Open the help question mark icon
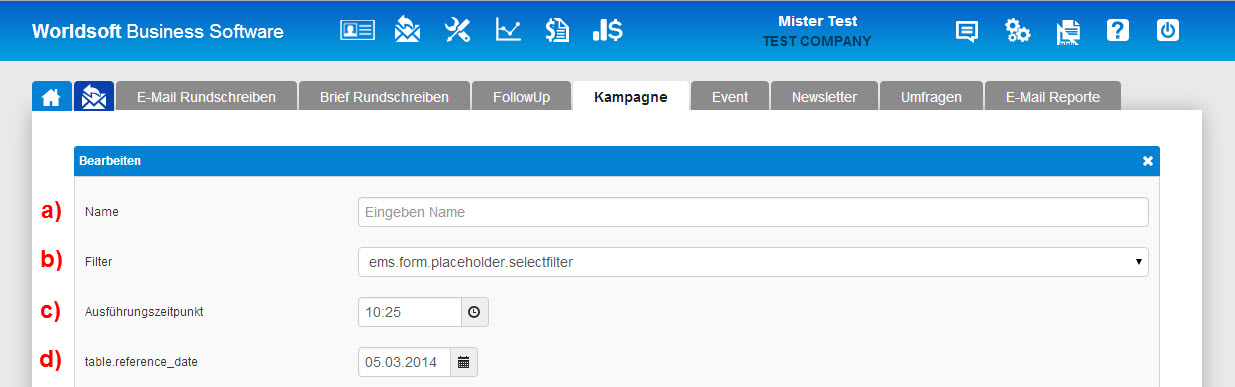This screenshot has height=387, width=1235. coord(1118,30)
